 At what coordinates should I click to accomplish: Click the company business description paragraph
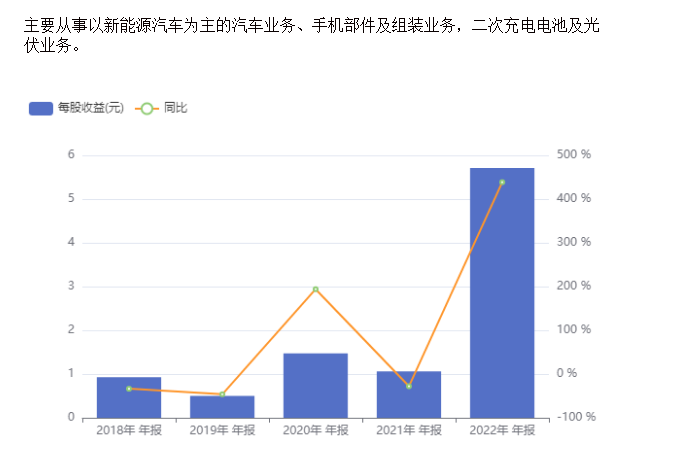(x=312, y=35)
